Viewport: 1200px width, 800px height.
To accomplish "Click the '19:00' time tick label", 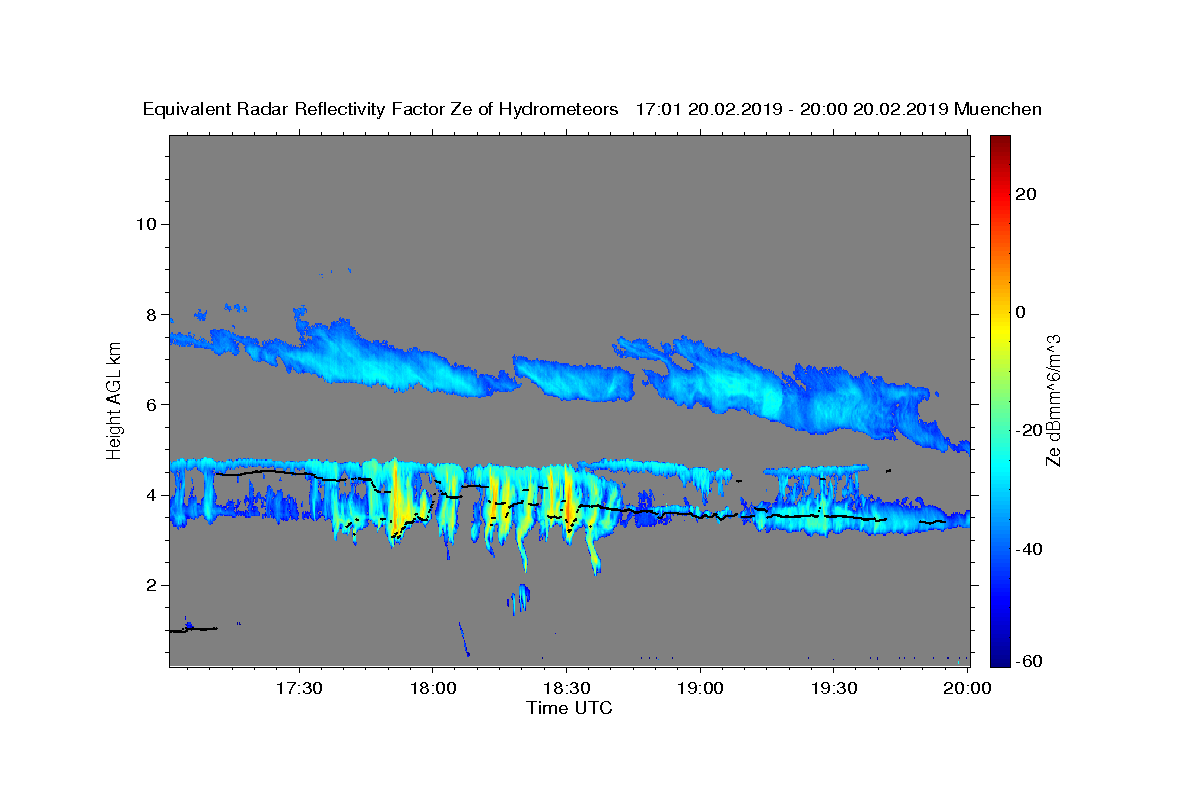I will (700, 689).
